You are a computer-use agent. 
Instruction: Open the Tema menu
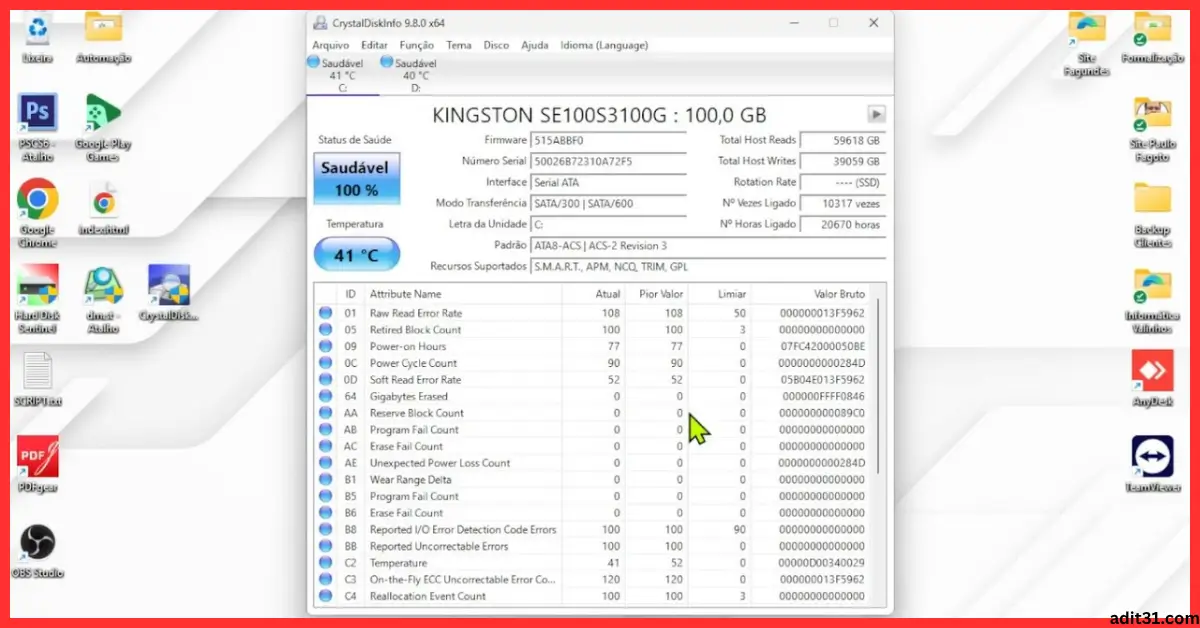point(459,45)
